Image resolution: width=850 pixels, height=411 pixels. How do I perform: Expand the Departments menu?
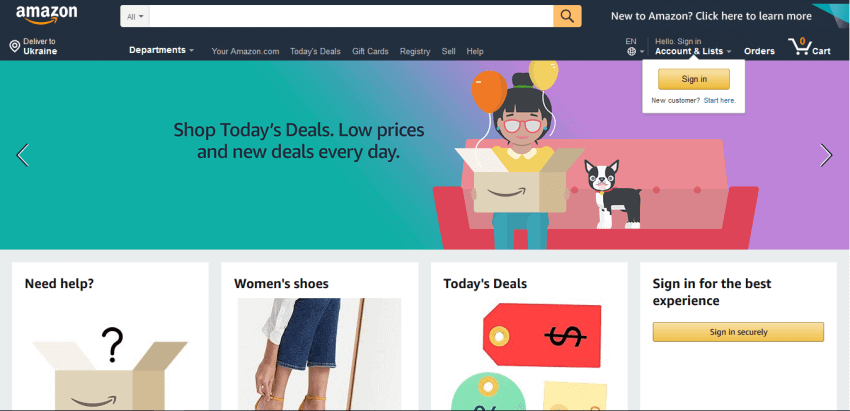161,50
